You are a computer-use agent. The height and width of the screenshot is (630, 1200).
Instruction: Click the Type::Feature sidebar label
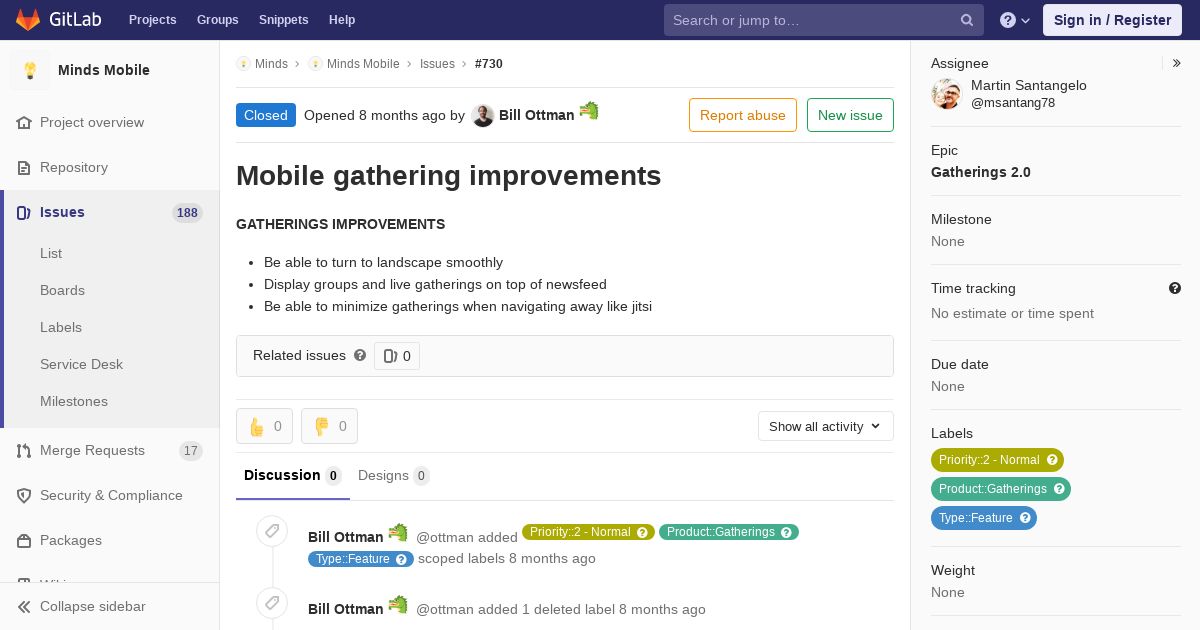click(984, 518)
